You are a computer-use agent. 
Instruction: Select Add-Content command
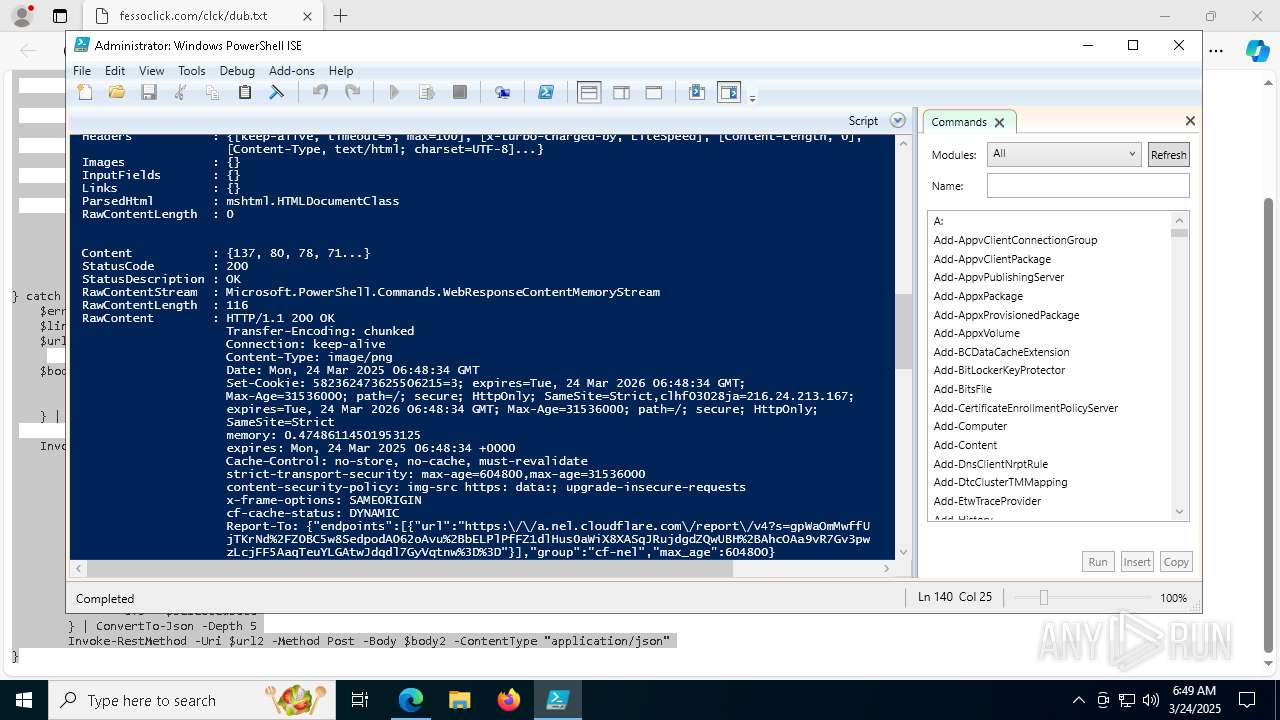(965, 445)
